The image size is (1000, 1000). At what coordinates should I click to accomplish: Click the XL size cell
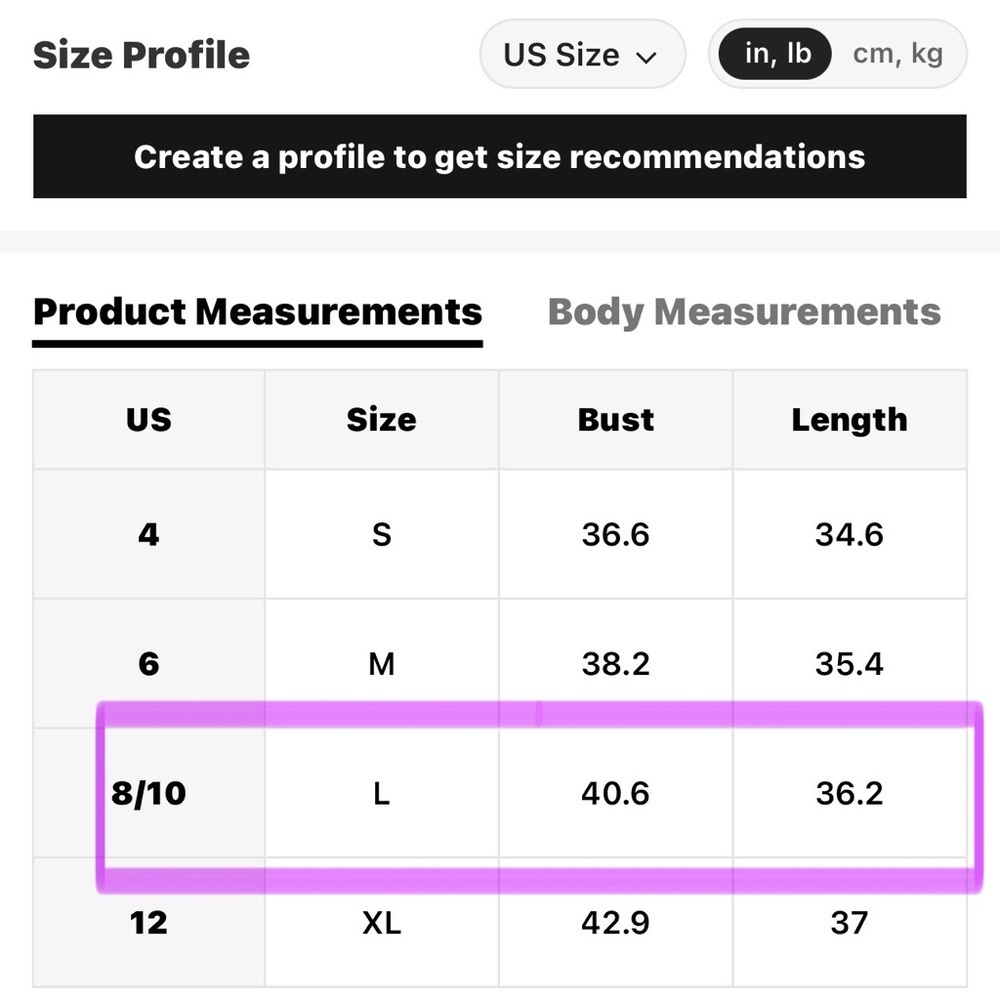tap(381, 923)
